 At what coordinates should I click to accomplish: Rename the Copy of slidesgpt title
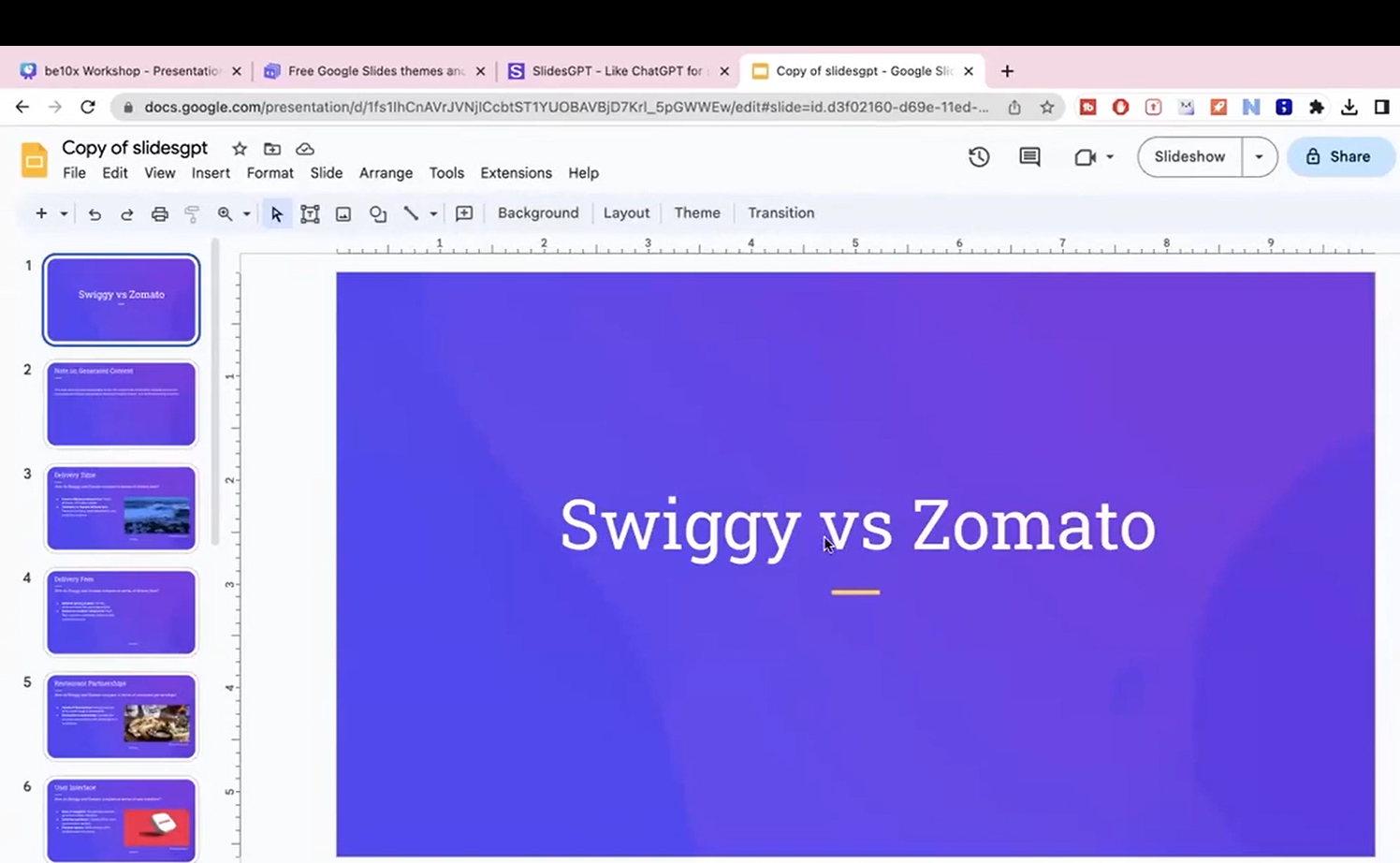coord(135,148)
